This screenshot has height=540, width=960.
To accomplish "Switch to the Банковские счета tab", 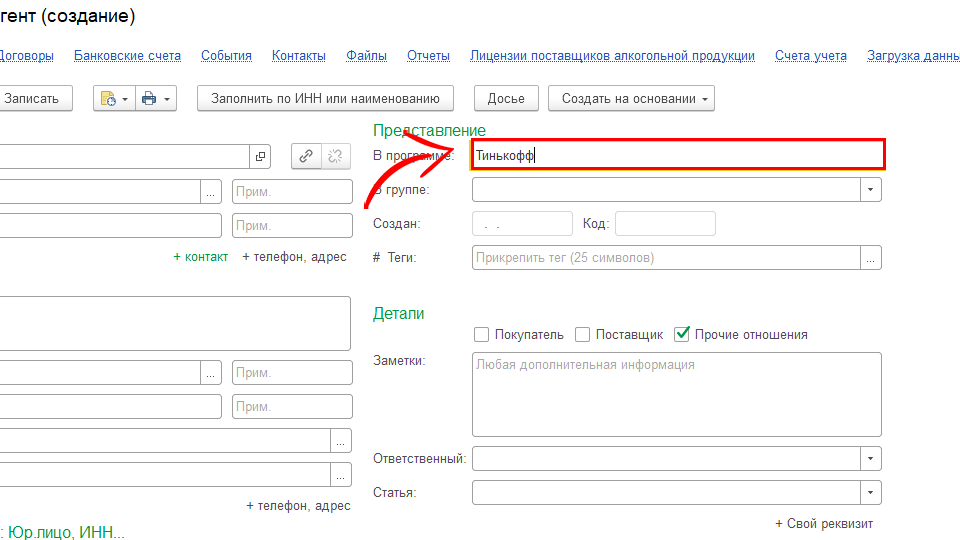I will (x=127, y=56).
